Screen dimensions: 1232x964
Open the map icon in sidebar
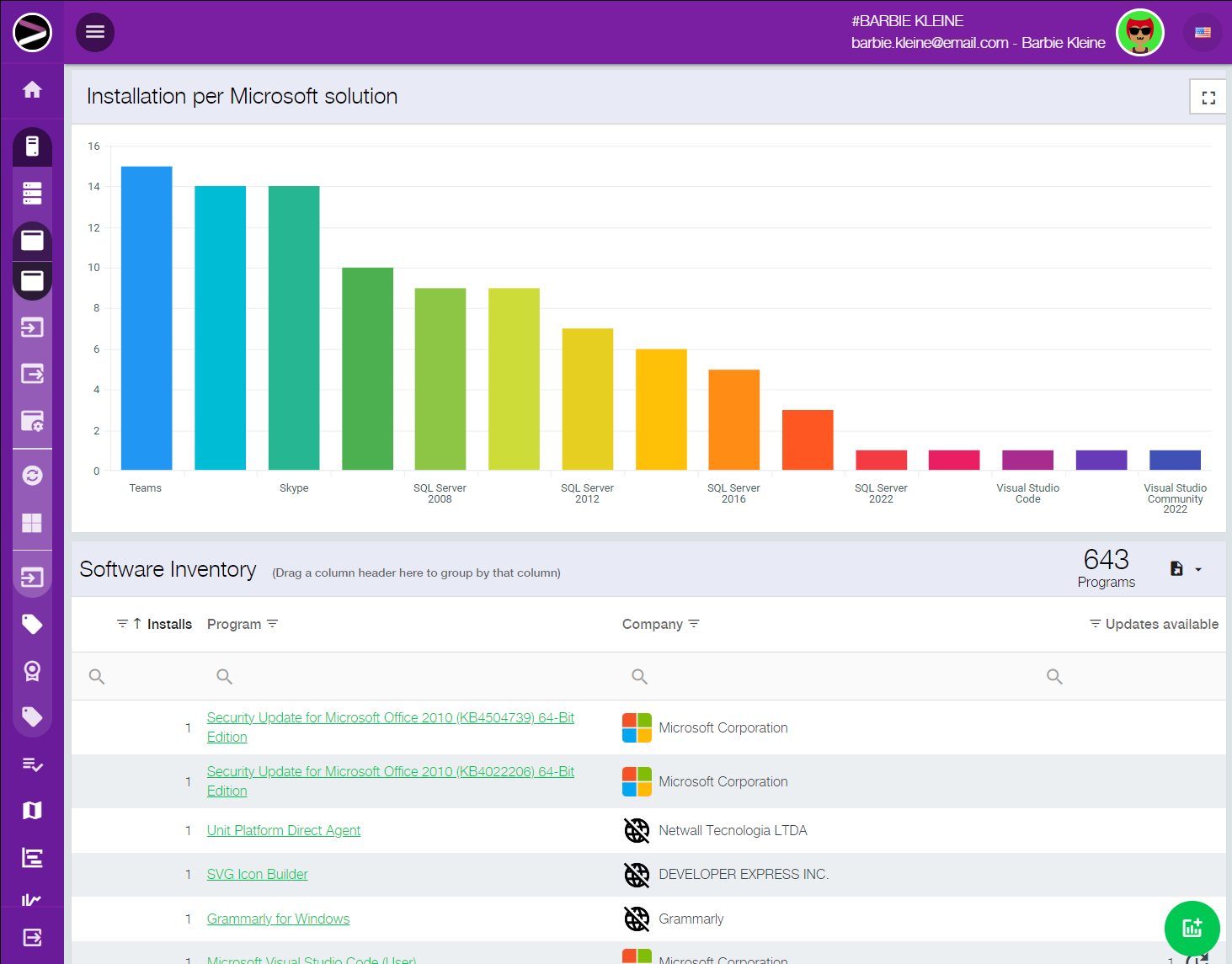click(32, 810)
